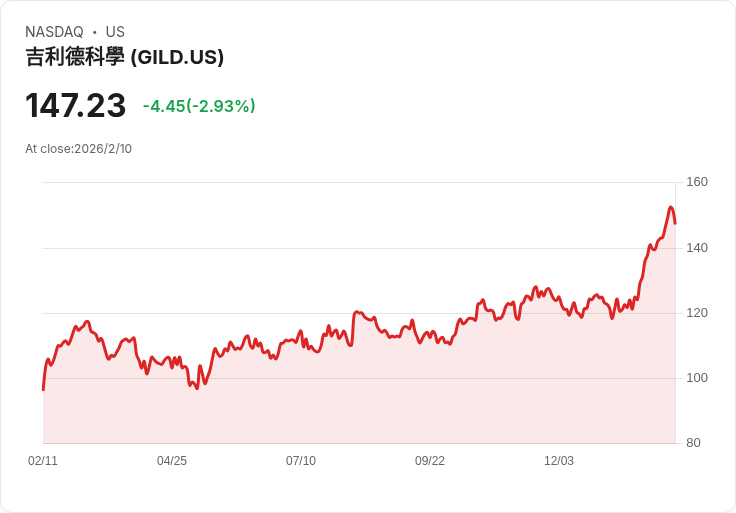This screenshot has width=736, height=513.
Task: Click the endpoint of the red price line
Action: (x=675, y=223)
